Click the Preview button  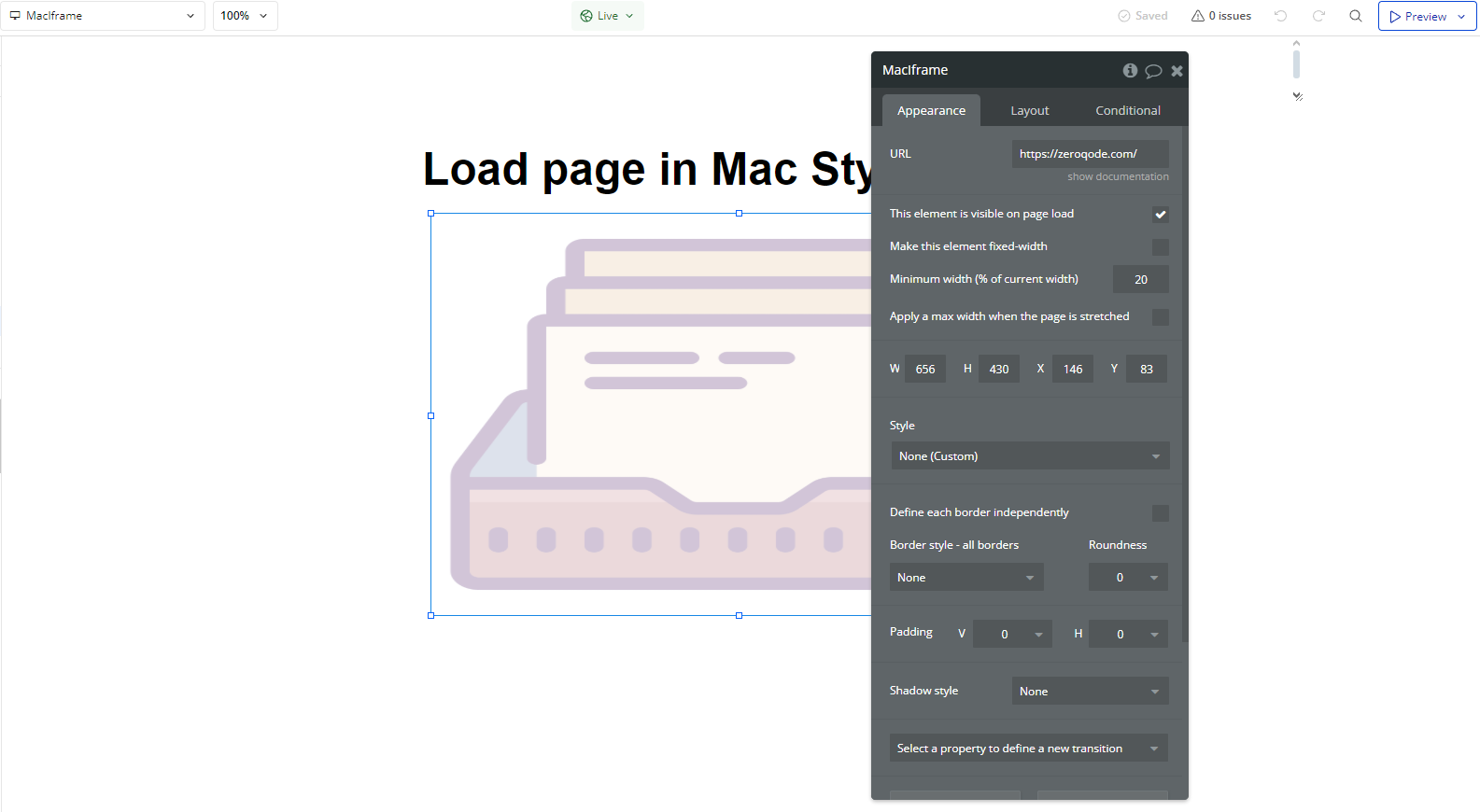click(1417, 17)
